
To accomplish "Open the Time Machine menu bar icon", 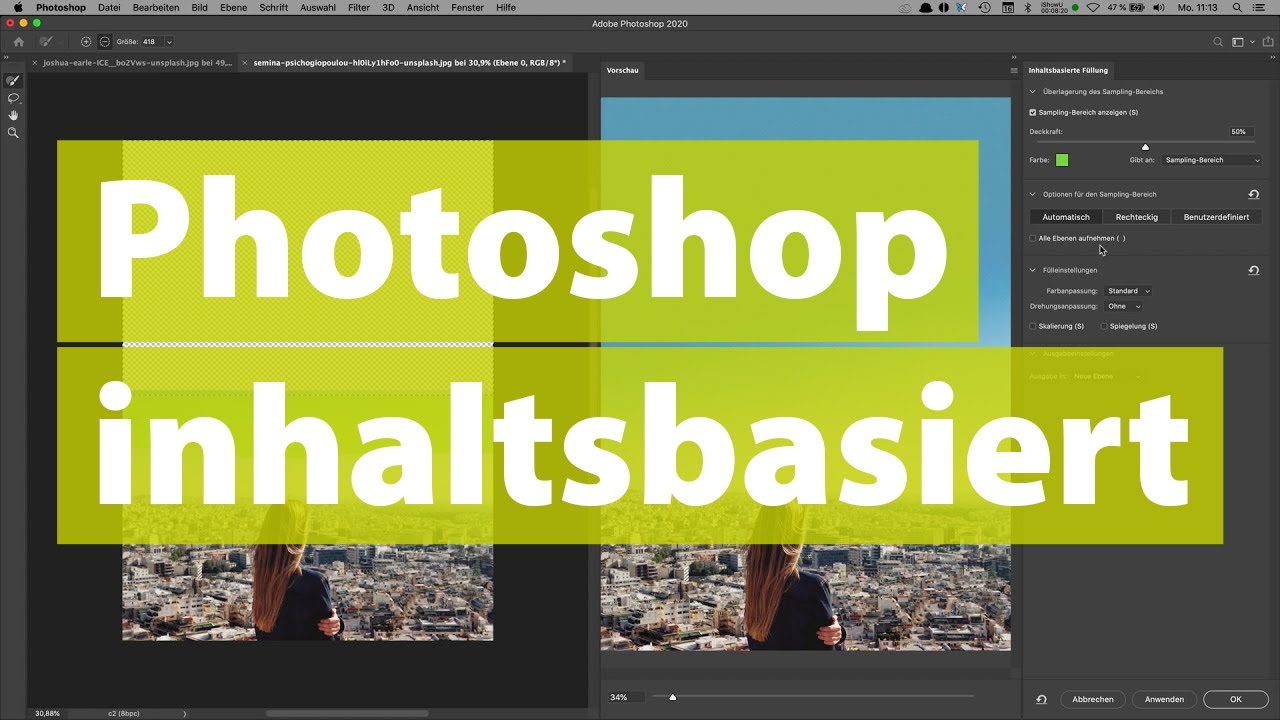I will pyautogui.click(x=985, y=8).
